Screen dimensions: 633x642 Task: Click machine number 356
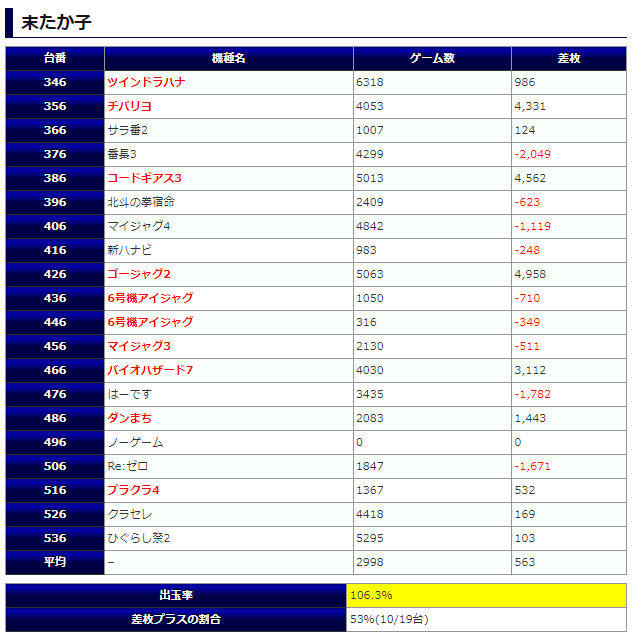pos(55,106)
